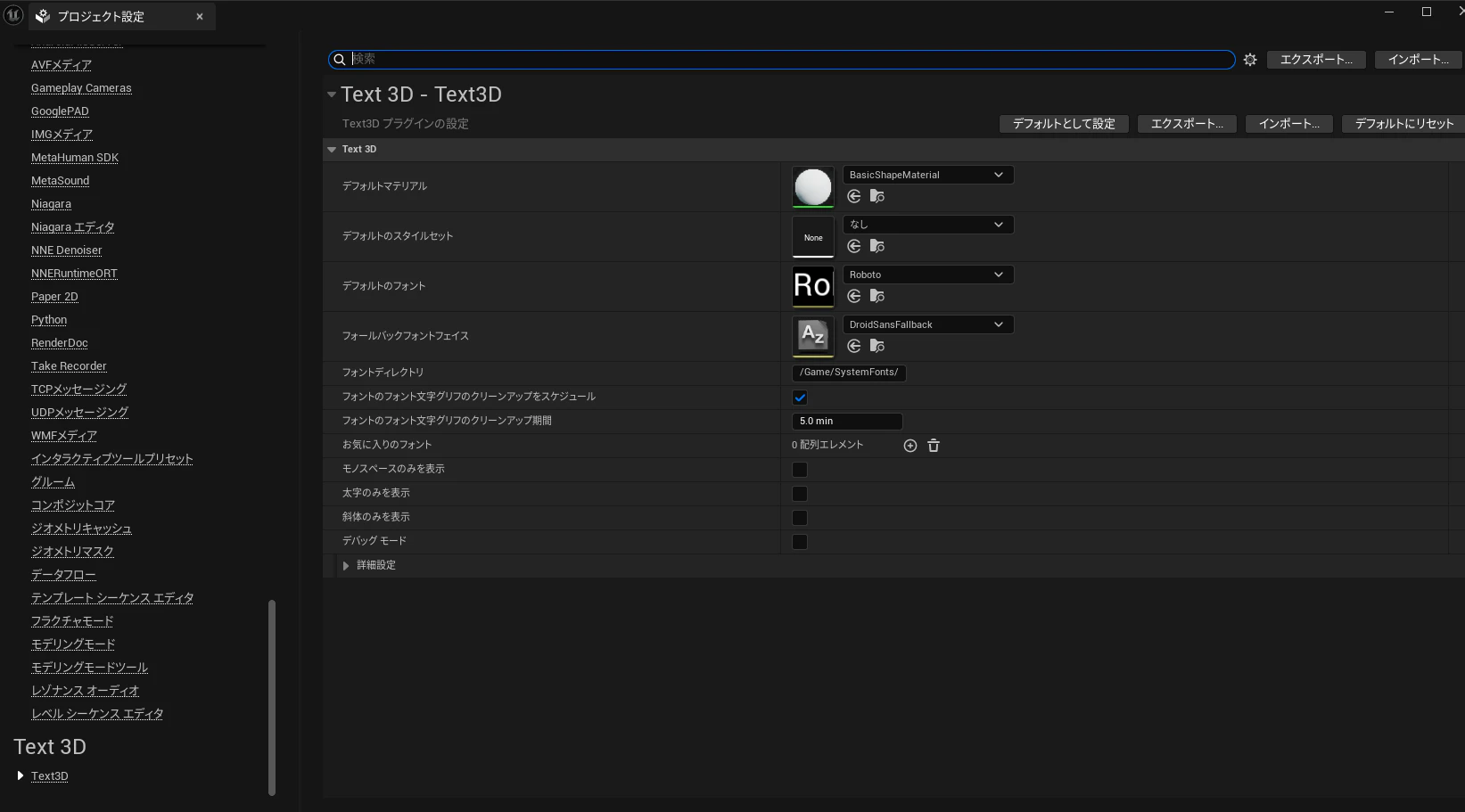Open Paper 2D settings
1465x812 pixels.
[54, 296]
